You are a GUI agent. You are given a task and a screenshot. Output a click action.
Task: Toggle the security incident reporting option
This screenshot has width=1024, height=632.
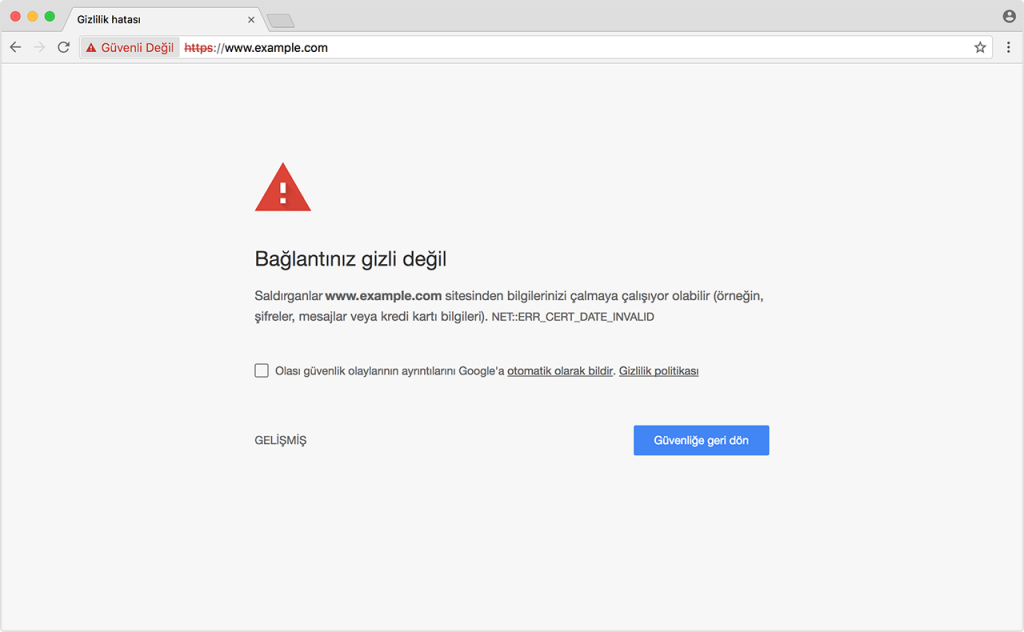point(259,370)
